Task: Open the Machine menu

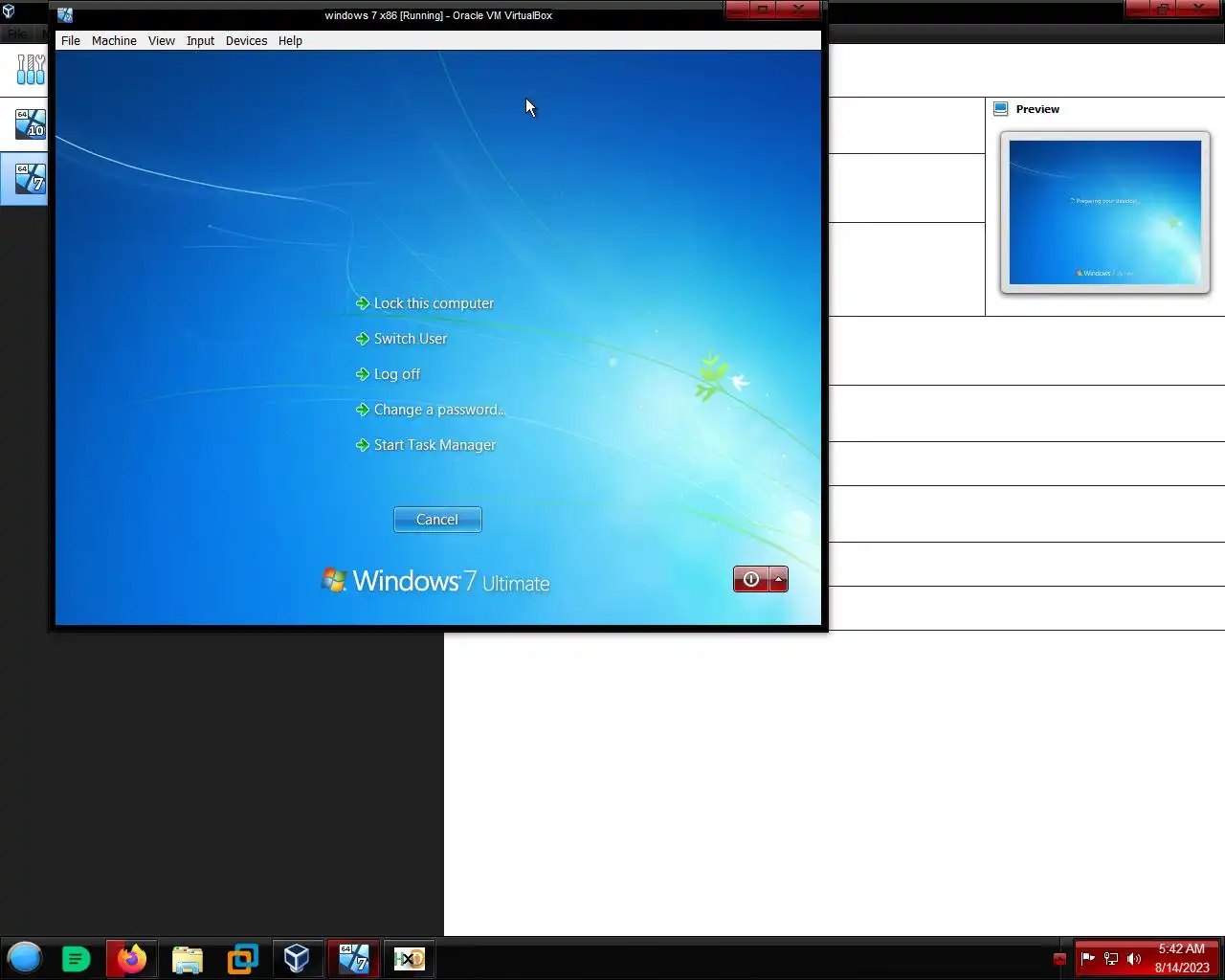Action: click(x=114, y=41)
